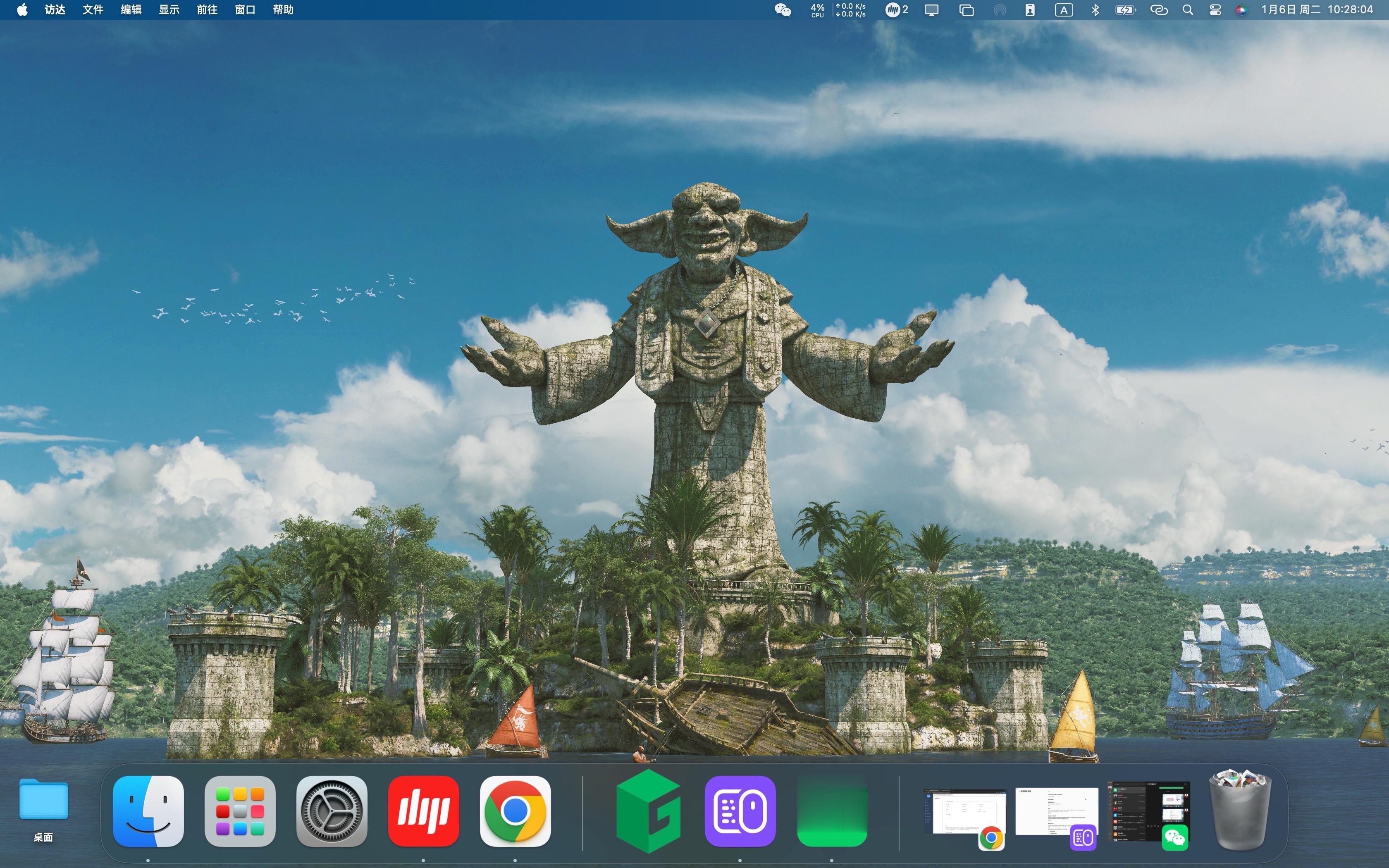1389x868 pixels.
Task: Open the purple keyboard-mouse app in dock
Action: click(x=740, y=811)
